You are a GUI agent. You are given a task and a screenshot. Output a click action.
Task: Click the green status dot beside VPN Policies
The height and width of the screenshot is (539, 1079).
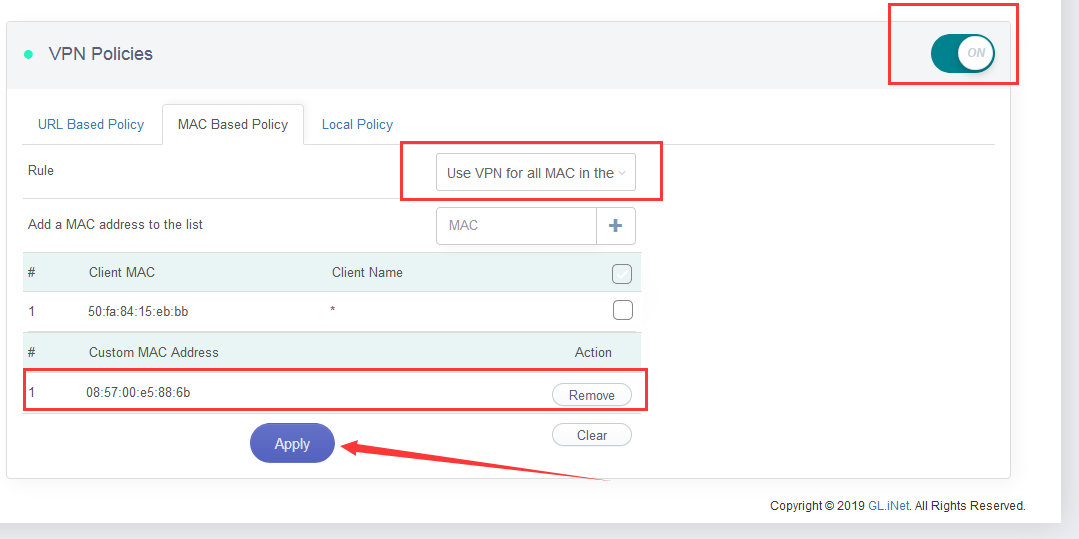[x=28, y=54]
